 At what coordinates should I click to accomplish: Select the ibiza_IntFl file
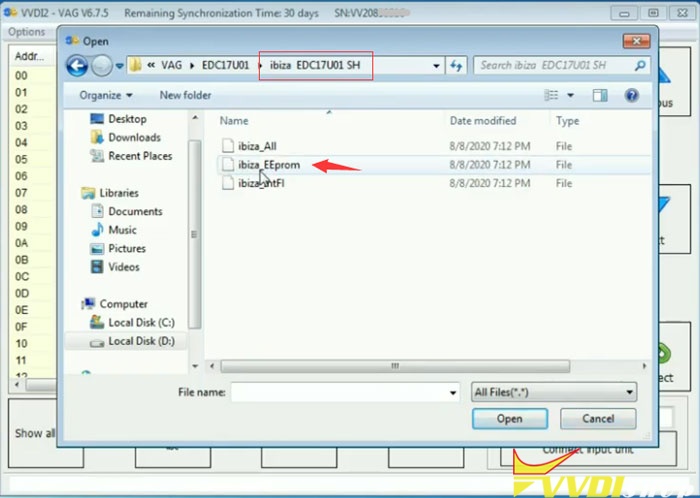[261, 183]
